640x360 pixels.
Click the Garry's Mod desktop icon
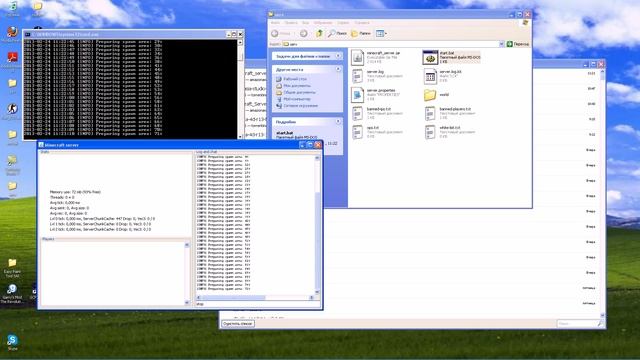tap(12, 289)
